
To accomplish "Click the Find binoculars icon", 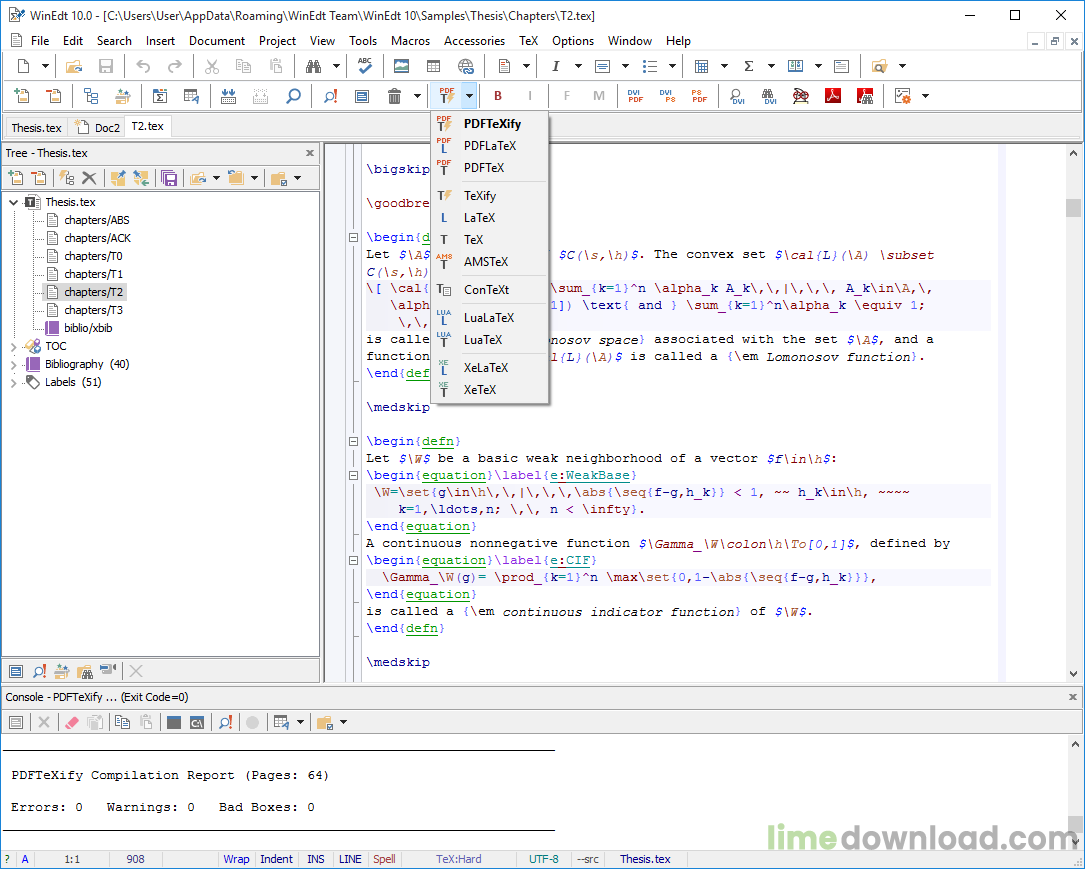I will click(x=313, y=66).
